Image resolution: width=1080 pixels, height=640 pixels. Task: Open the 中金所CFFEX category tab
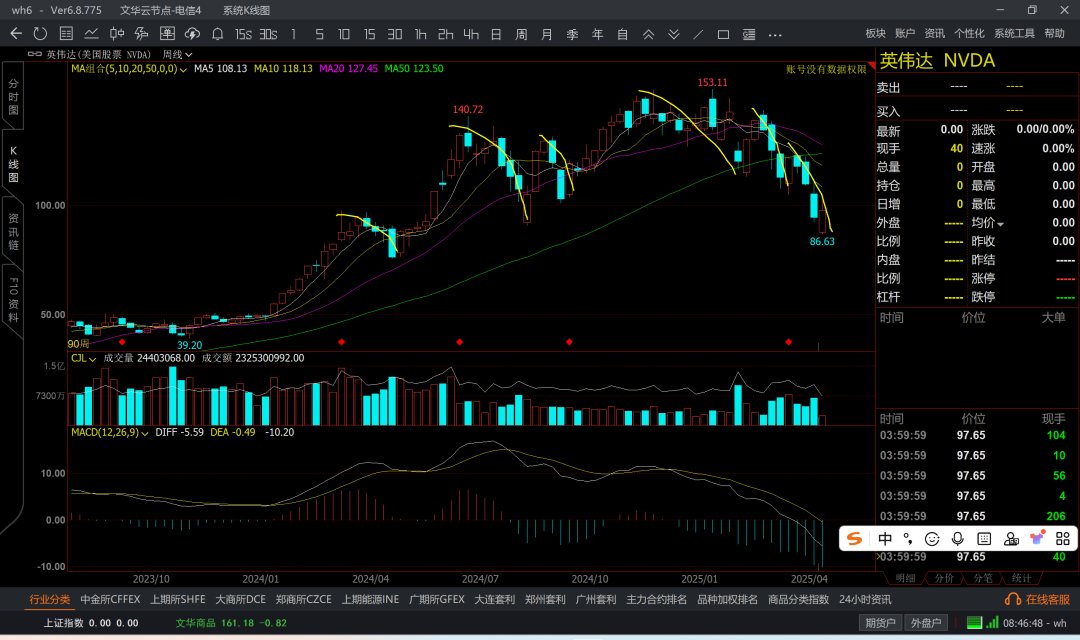point(110,599)
